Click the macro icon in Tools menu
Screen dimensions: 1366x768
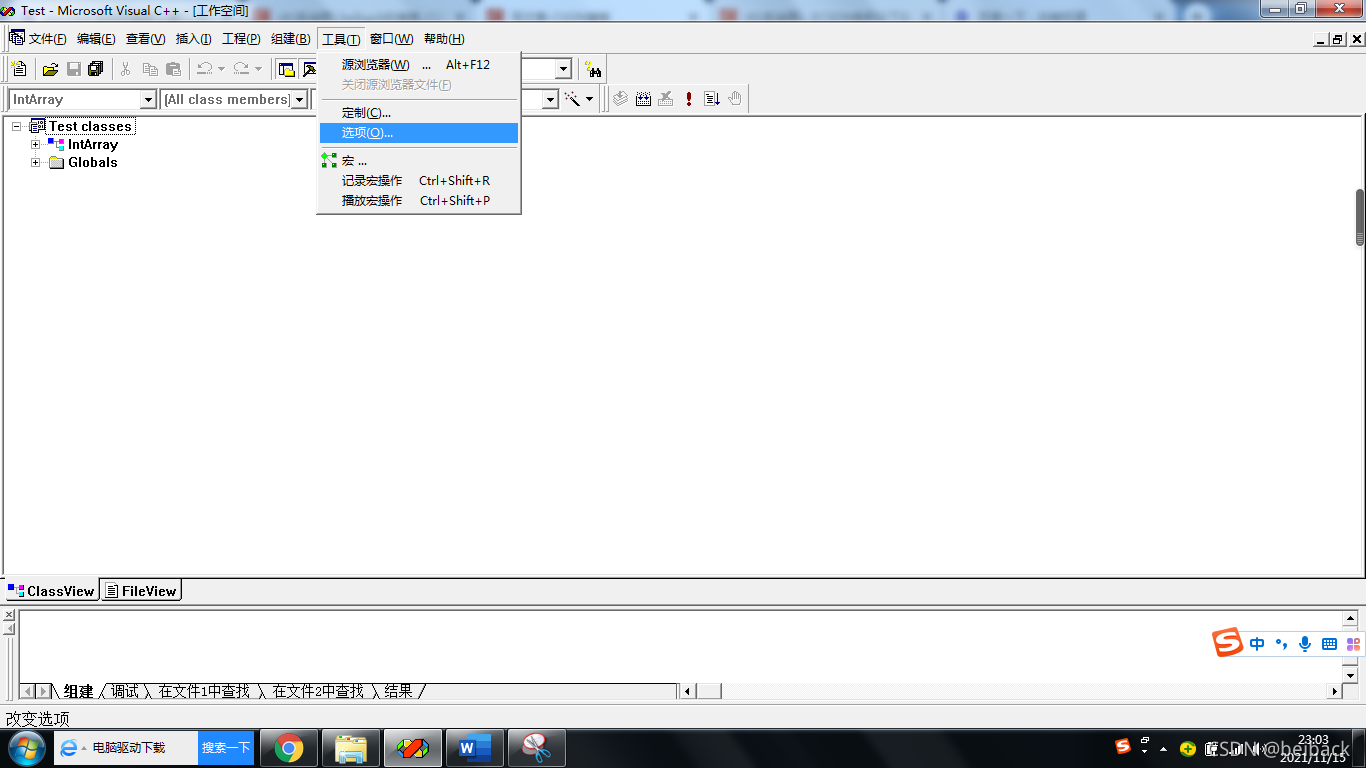(x=329, y=160)
